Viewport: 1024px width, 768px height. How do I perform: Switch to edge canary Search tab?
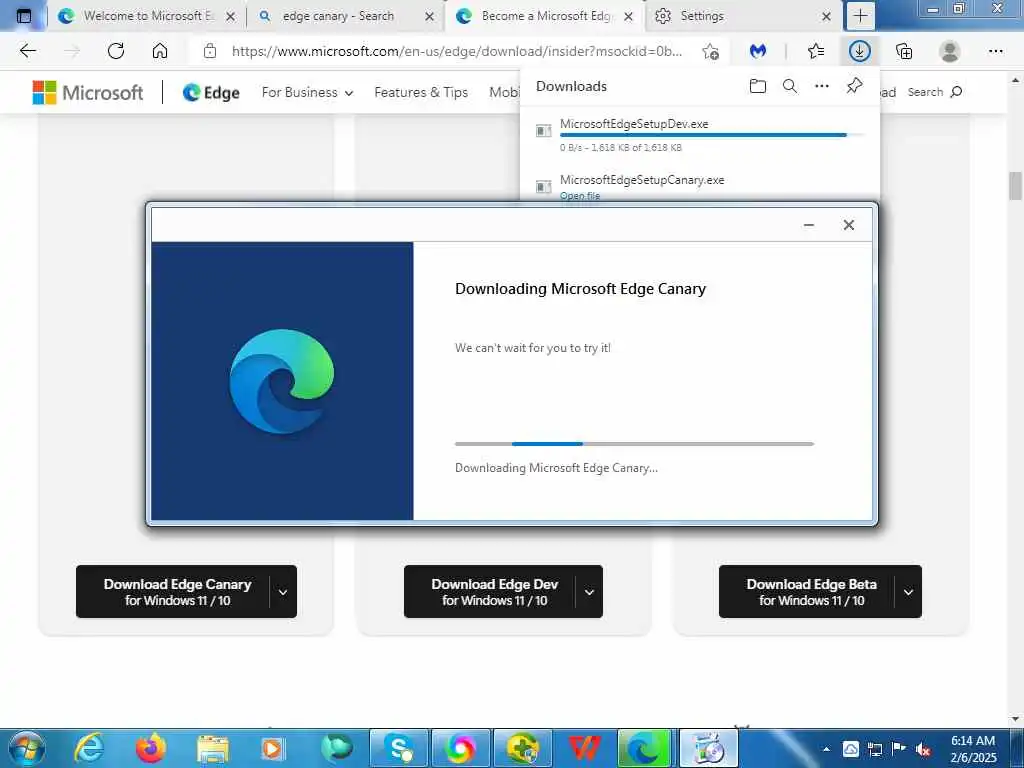(338, 16)
